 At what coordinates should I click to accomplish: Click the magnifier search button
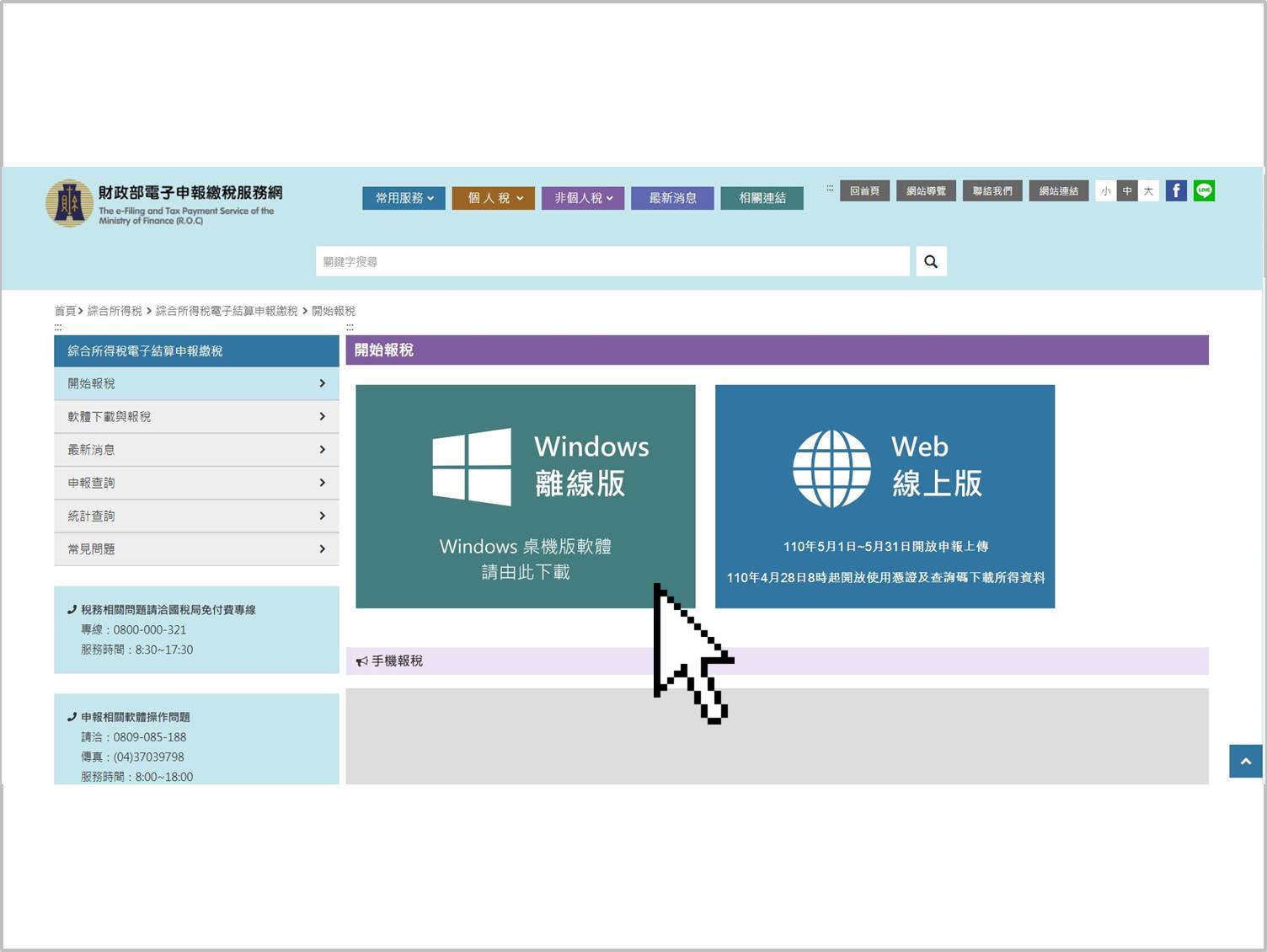931,261
